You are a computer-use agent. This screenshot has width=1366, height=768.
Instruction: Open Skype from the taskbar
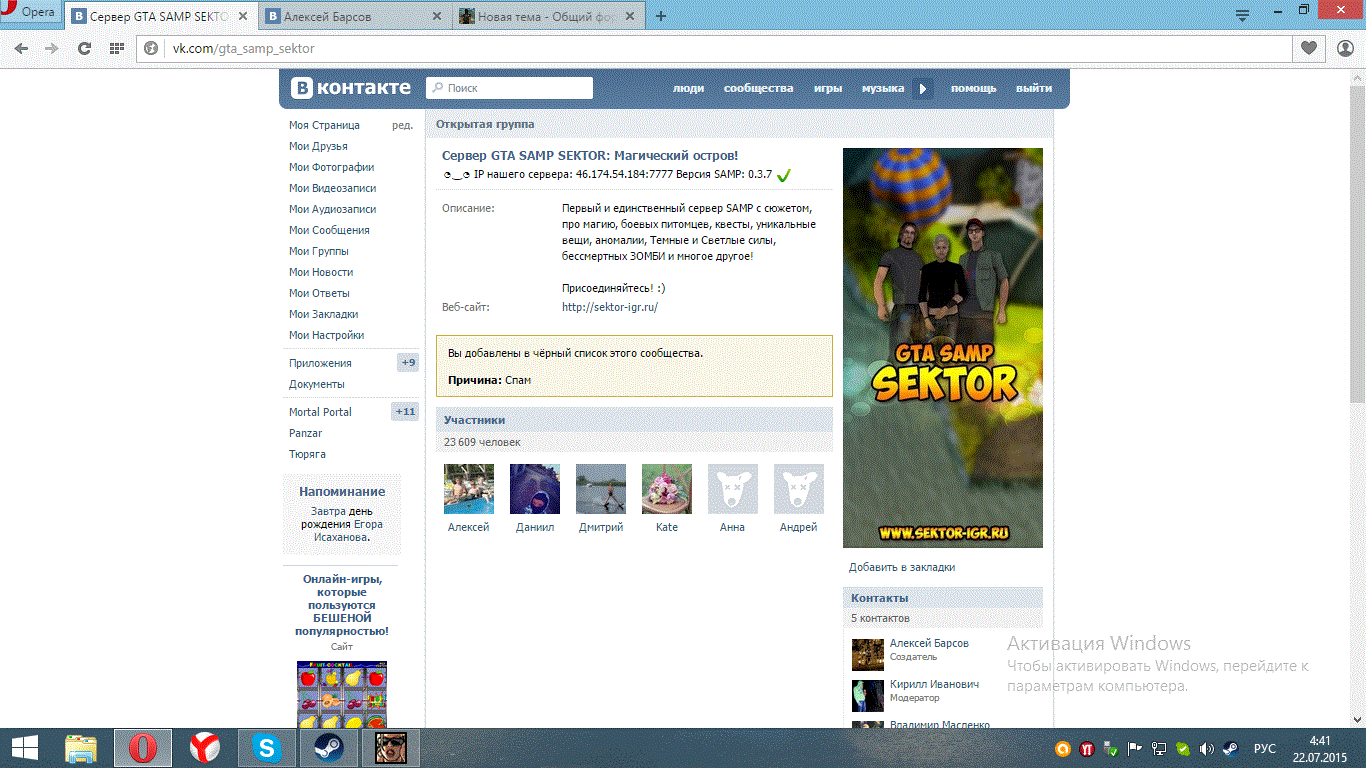point(268,748)
